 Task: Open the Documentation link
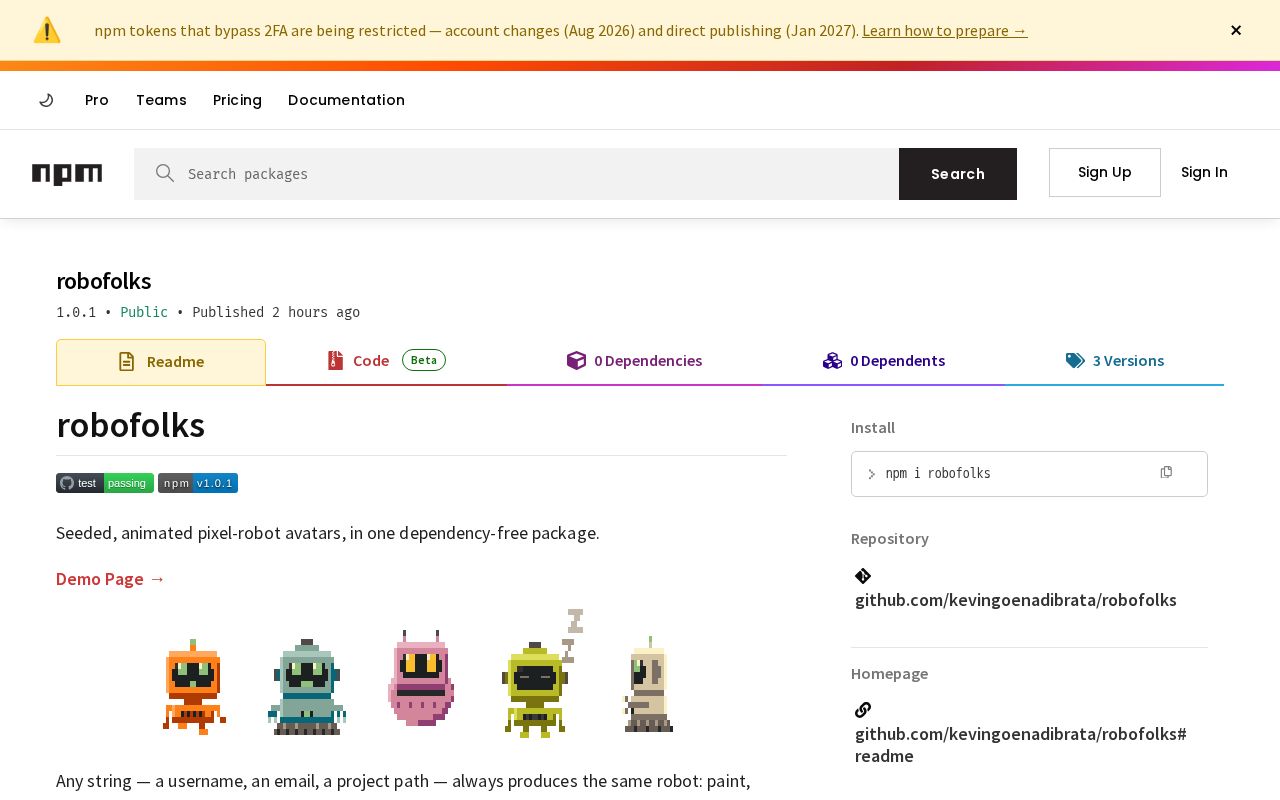coord(346,100)
